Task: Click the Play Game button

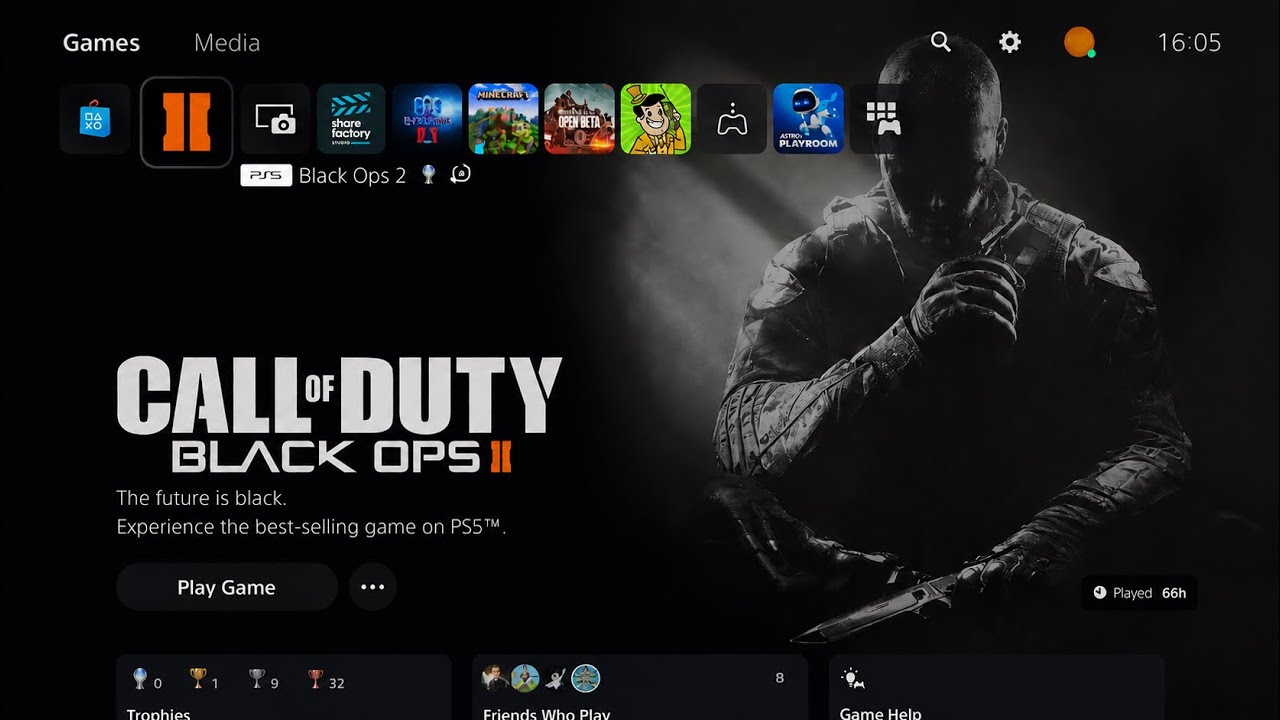Action: tap(227, 587)
